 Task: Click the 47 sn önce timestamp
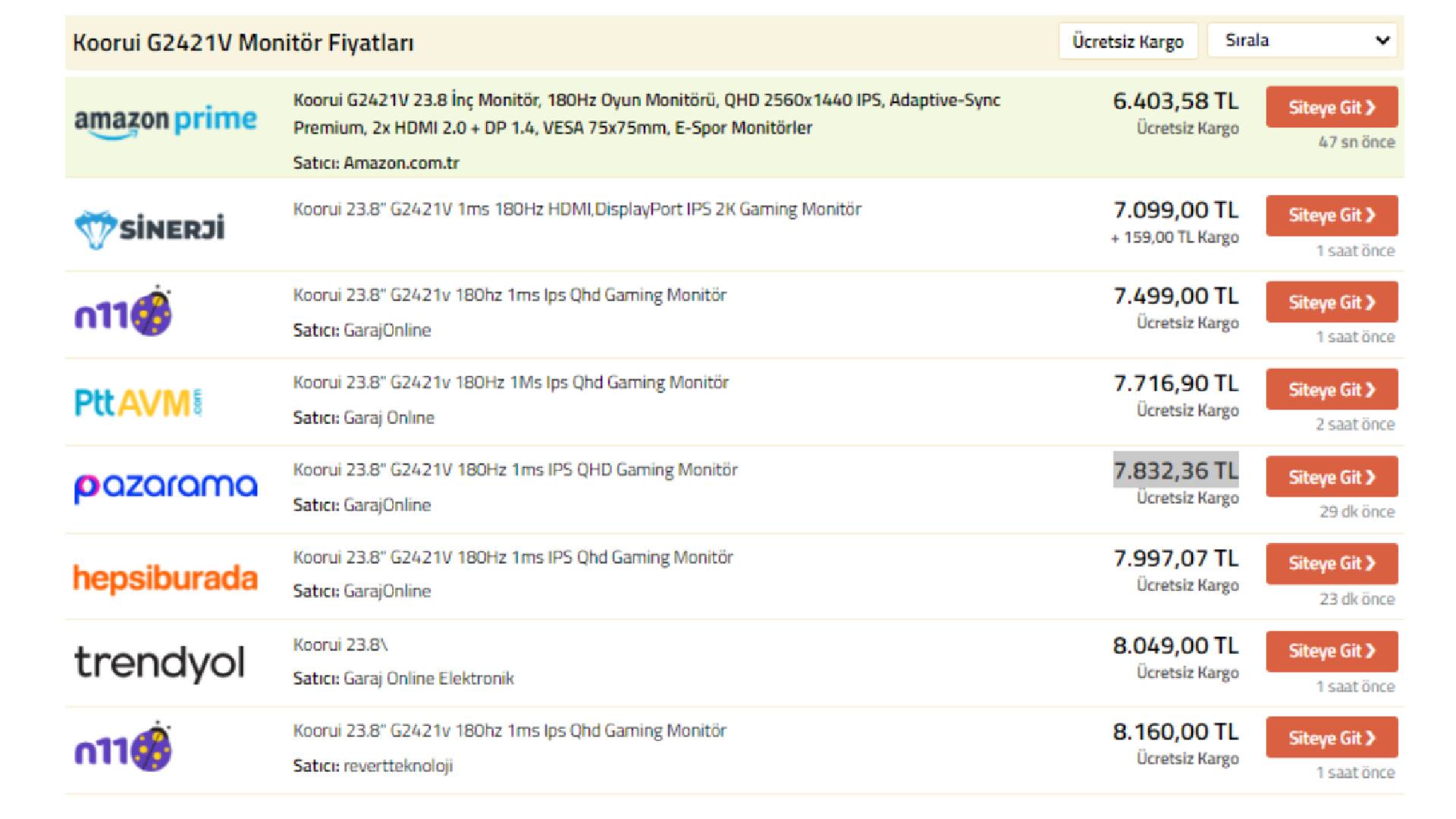click(x=1357, y=142)
